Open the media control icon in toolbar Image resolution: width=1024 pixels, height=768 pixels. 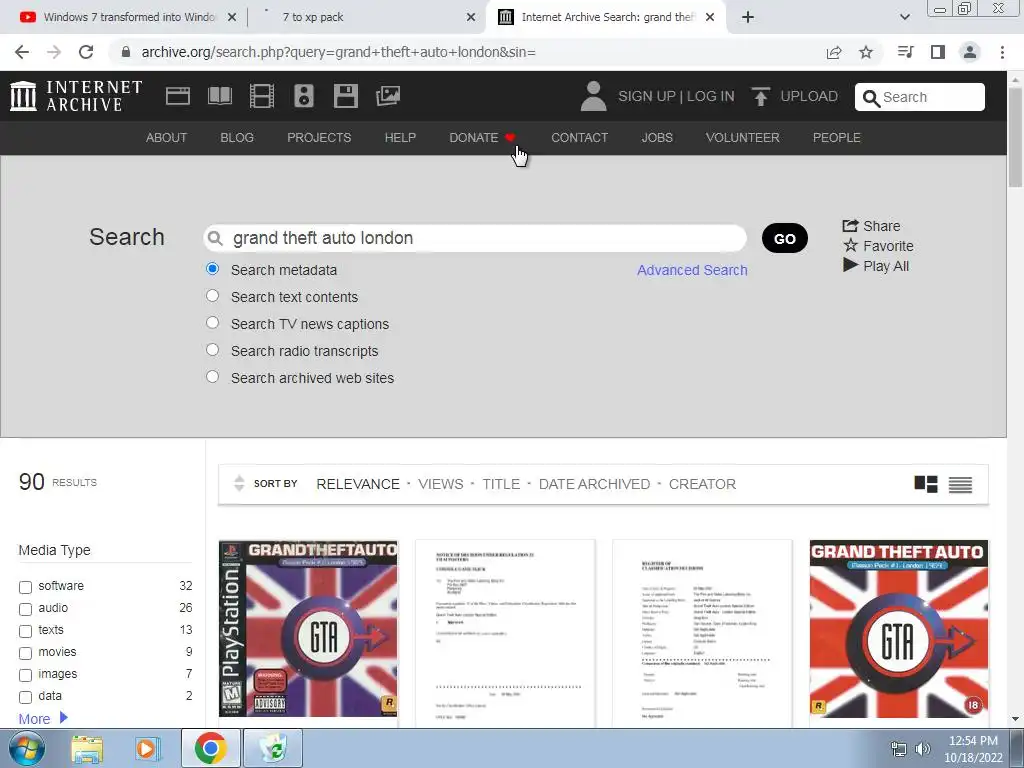[905, 52]
